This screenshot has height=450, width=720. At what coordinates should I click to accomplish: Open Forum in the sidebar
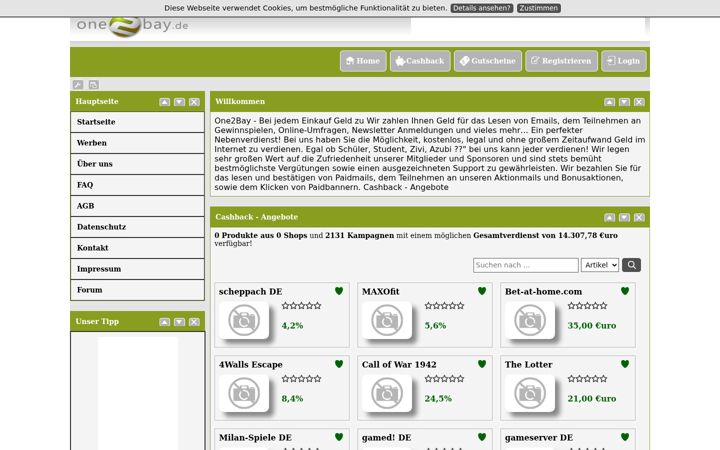click(x=137, y=290)
